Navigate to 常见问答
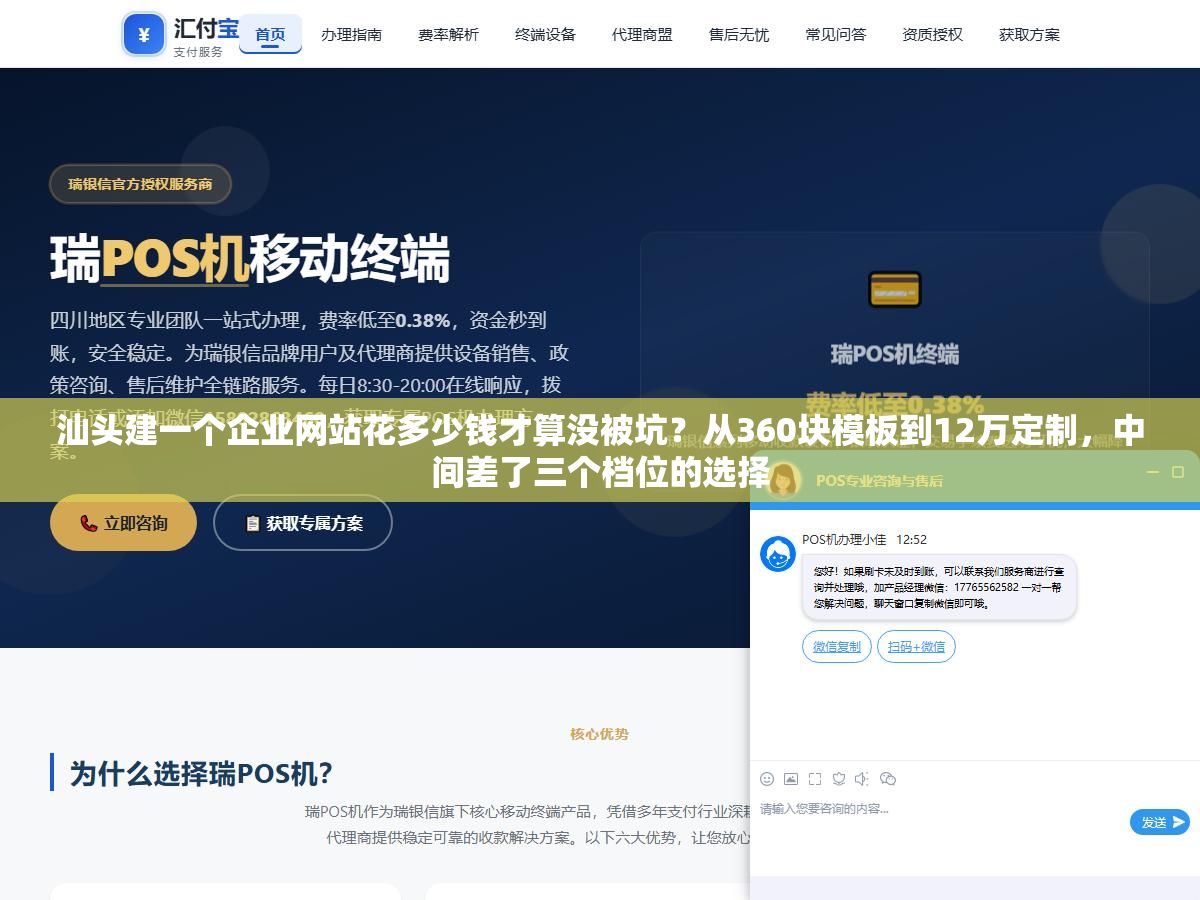This screenshot has height=900, width=1200. pyautogui.click(x=836, y=34)
